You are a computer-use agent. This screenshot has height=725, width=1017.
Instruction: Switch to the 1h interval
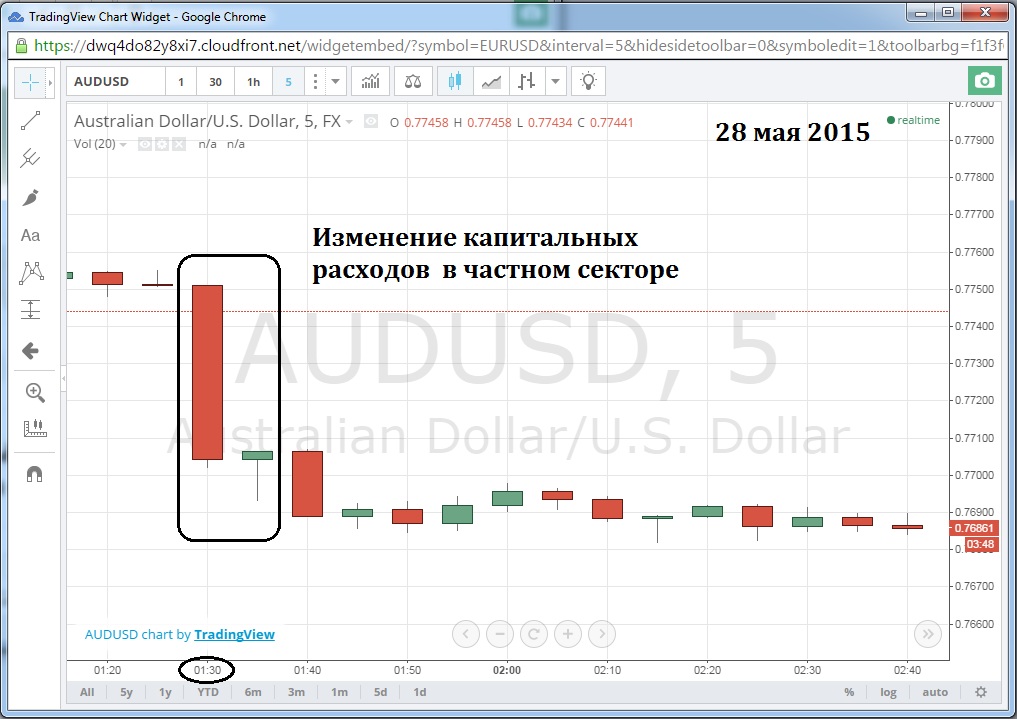254,82
